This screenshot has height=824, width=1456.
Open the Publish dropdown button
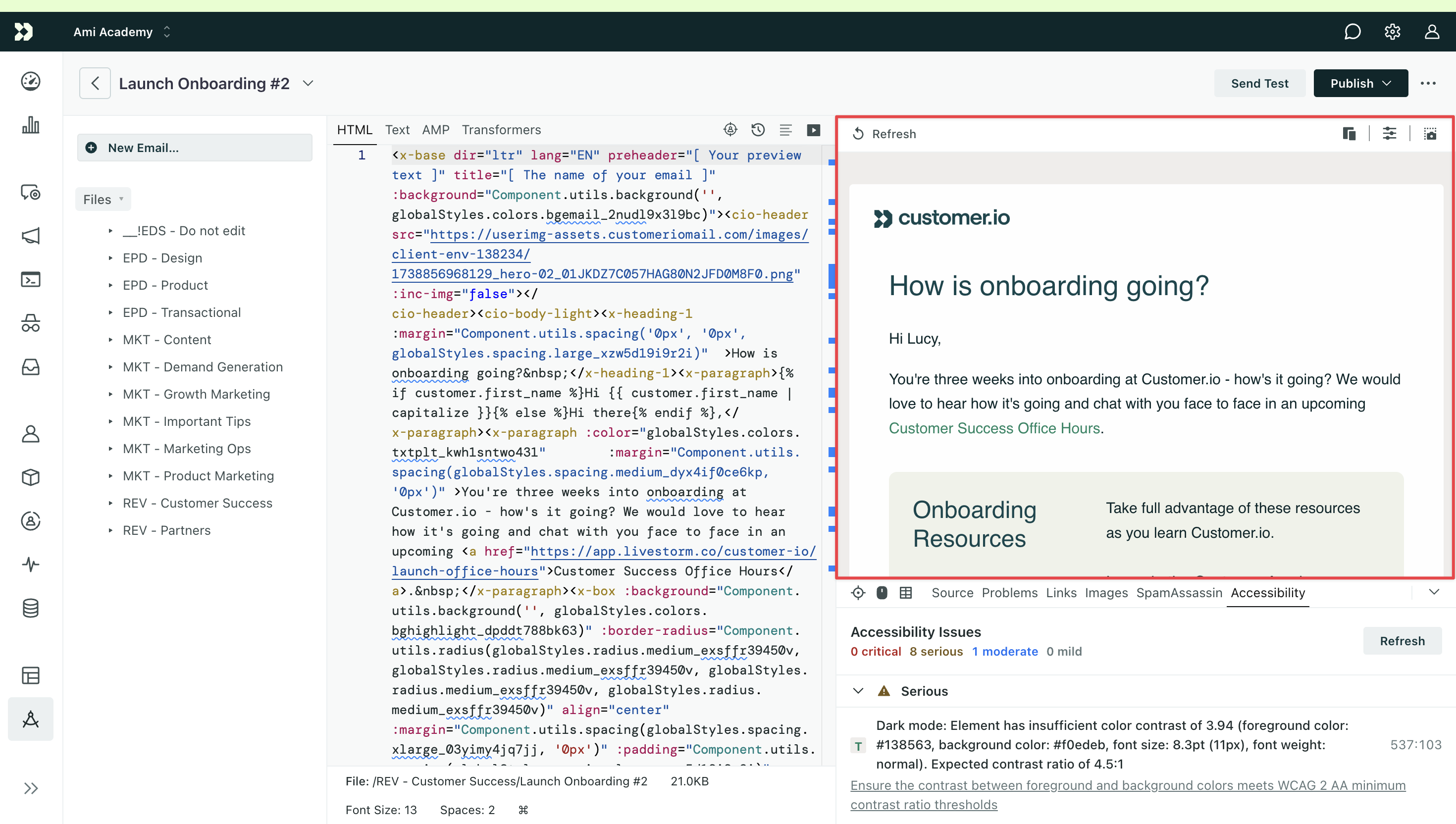point(1360,83)
